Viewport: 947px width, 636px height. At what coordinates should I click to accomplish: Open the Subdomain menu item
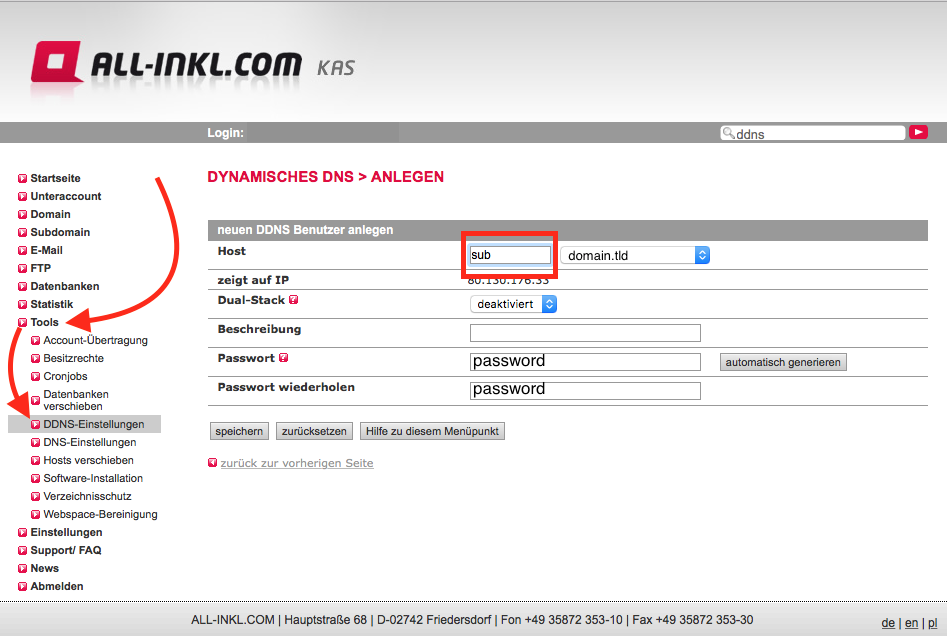pyautogui.click(x=60, y=233)
